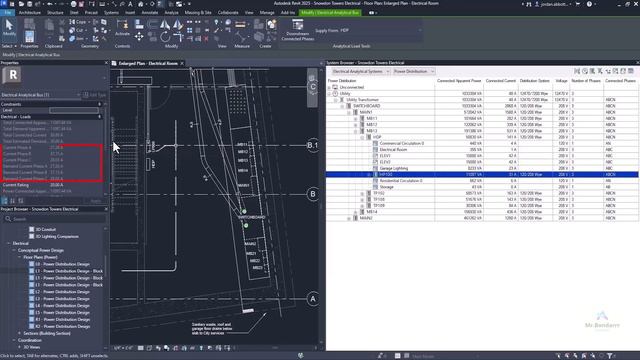640x360 pixels.
Task: Open the Annotate ribbon tab
Action: pyautogui.click(x=150, y=13)
